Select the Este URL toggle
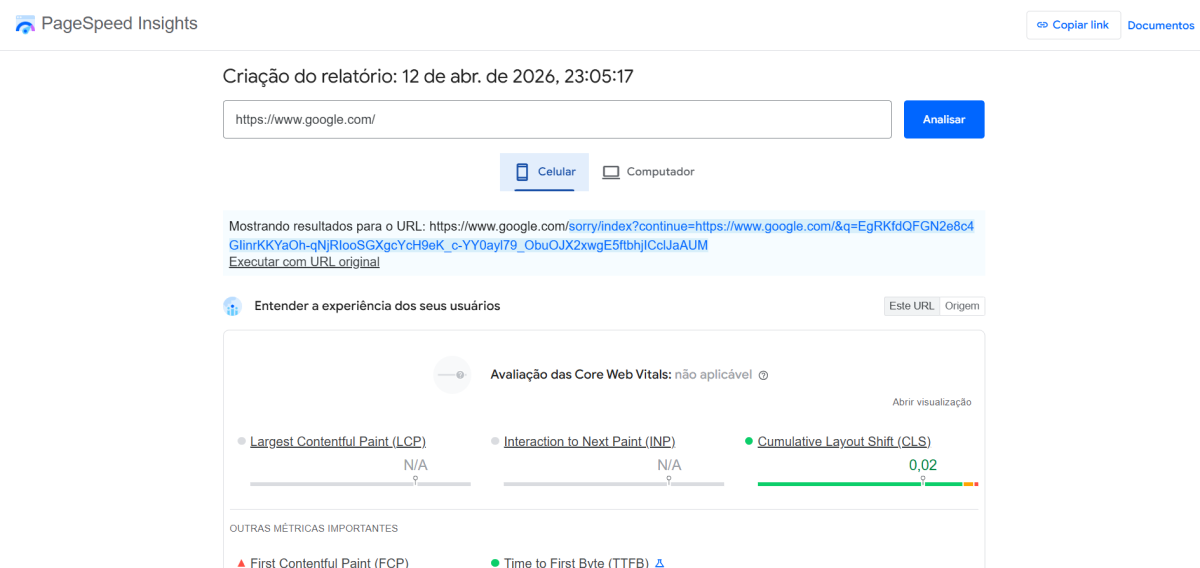 911,306
